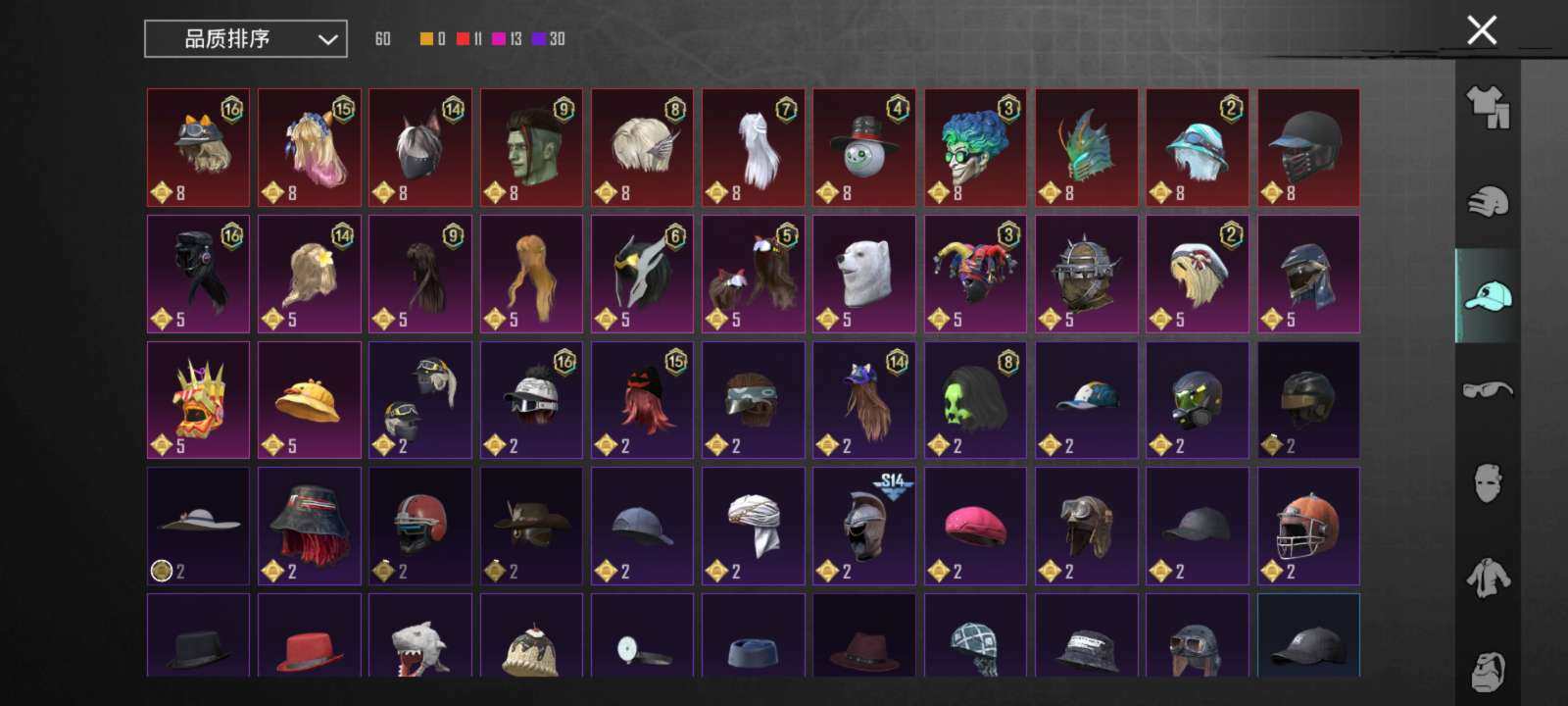Open the glasses category icon
This screenshot has width=1568, height=706.
tap(1488, 389)
